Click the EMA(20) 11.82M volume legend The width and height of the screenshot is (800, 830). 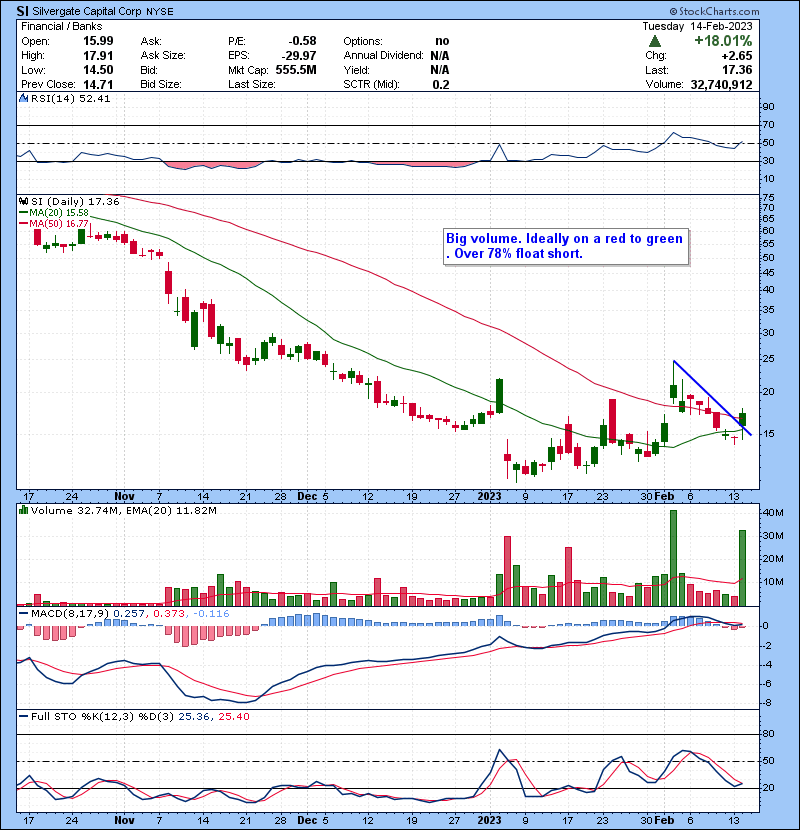172,511
